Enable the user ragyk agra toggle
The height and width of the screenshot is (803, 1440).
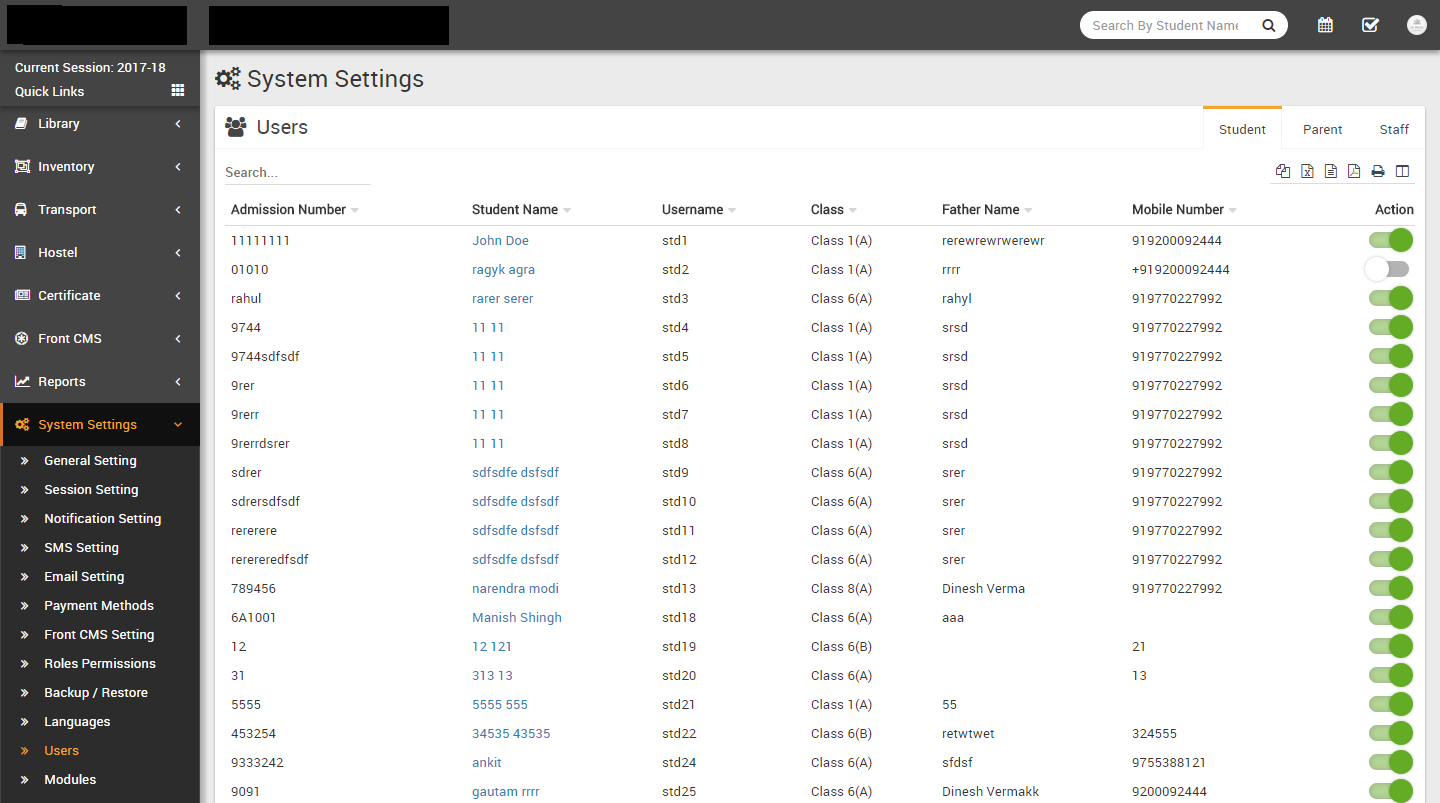click(1388, 269)
